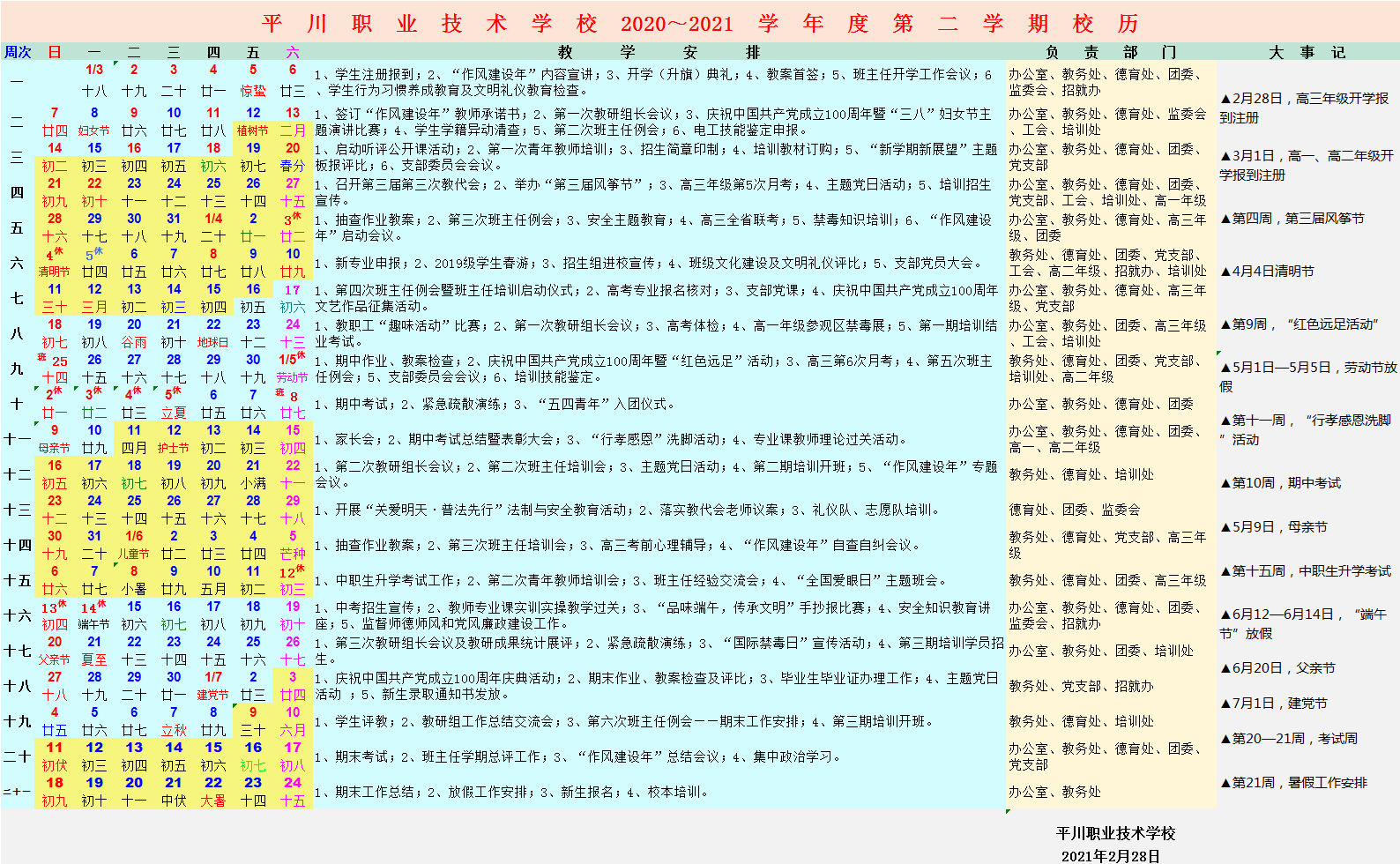Click the week 21 department cell 办公室、教务处
Viewport: 1400px width, 864px height.
(1111, 792)
